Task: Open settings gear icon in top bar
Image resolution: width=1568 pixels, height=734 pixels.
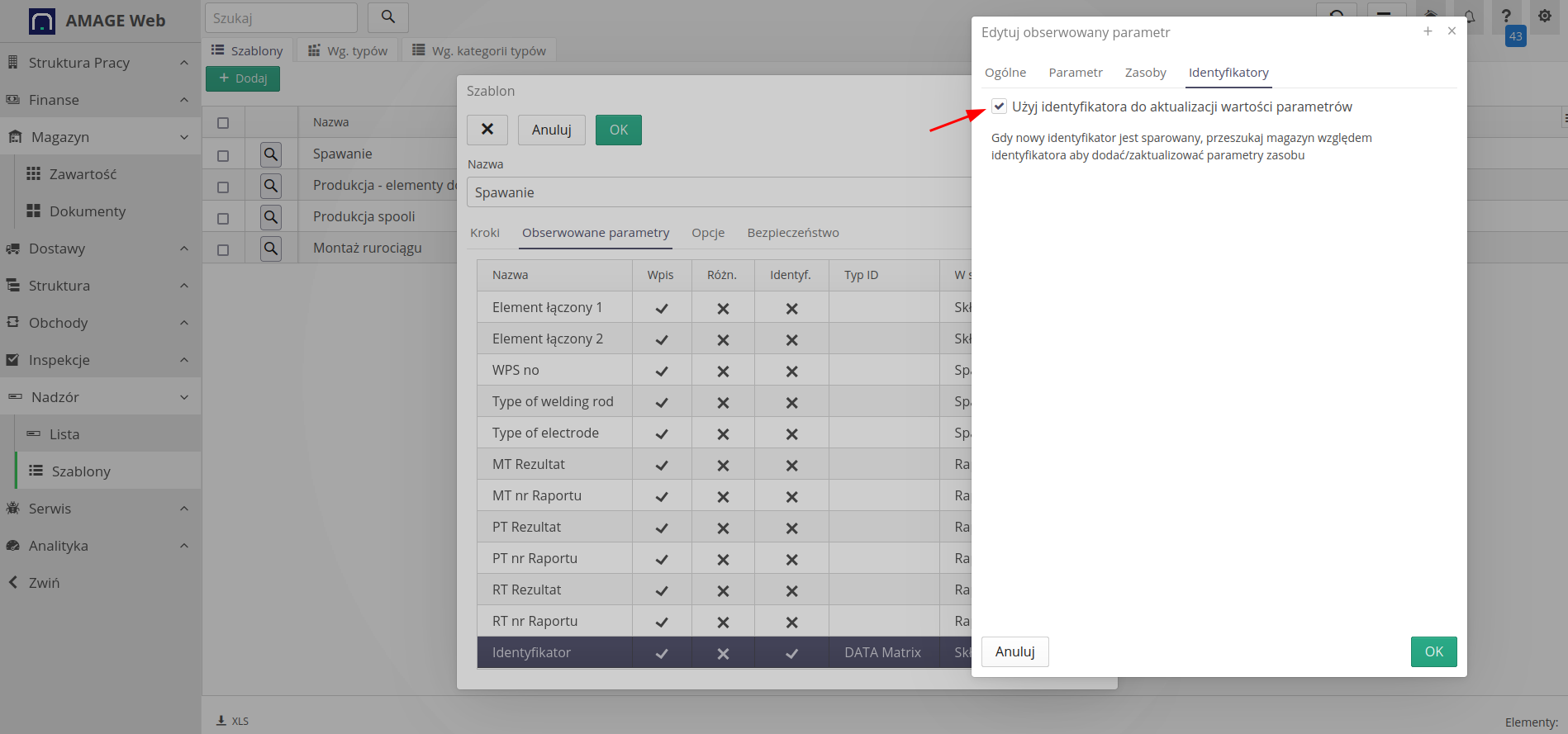Action: tap(1544, 16)
